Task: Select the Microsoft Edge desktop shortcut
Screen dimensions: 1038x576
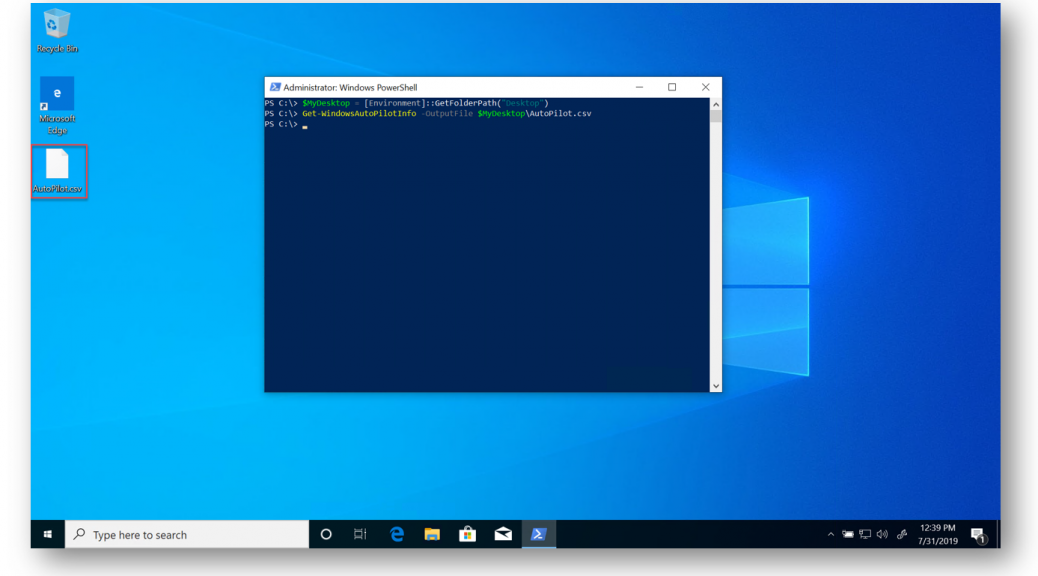Action: (57, 105)
